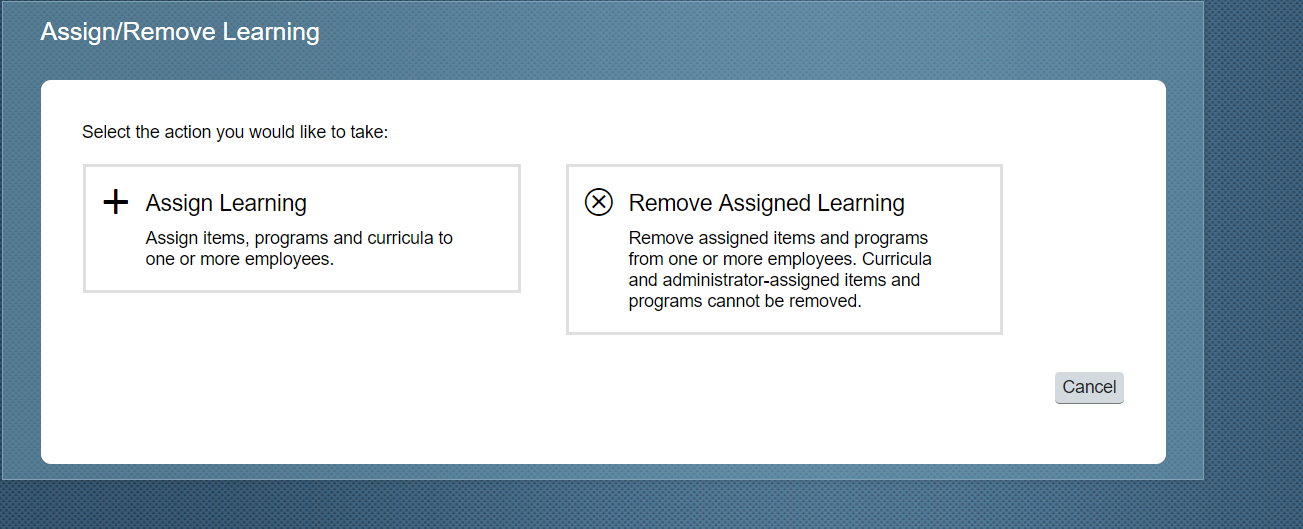Click the 'and administrator-assigned items and' text line
The width and height of the screenshot is (1303, 529).
pyautogui.click(x=774, y=280)
